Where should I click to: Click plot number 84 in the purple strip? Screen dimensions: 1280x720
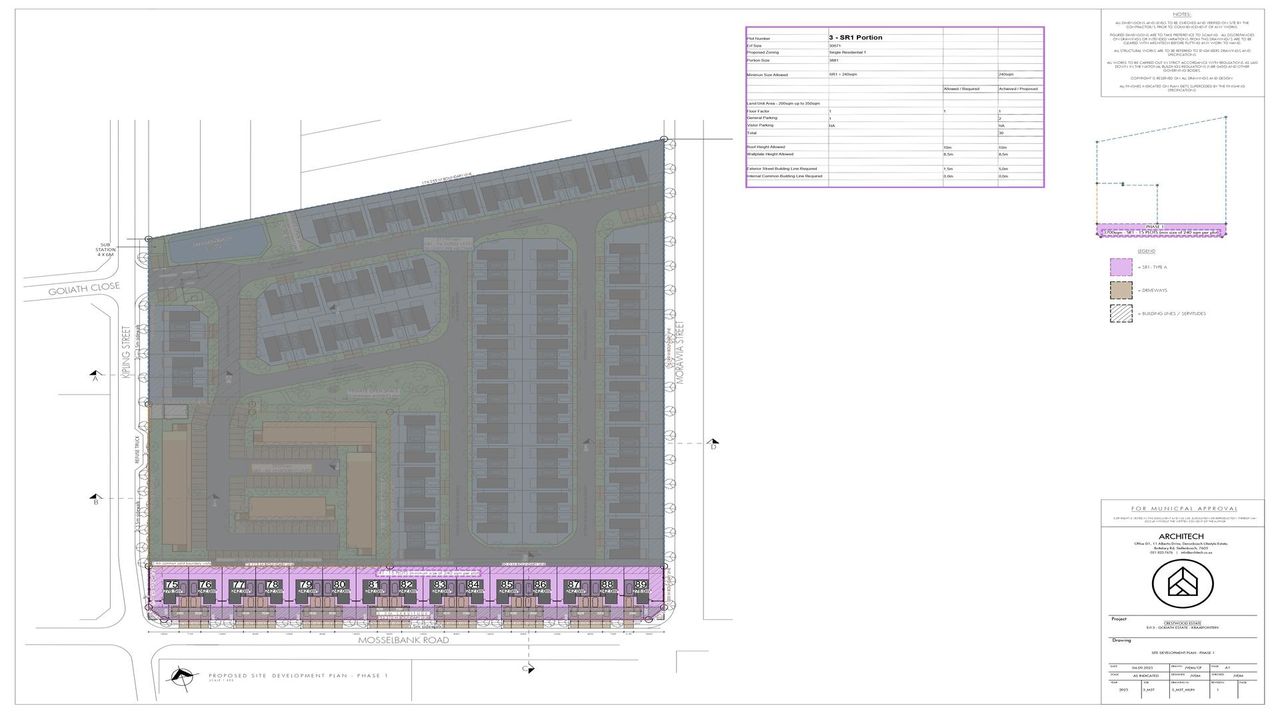(474, 585)
